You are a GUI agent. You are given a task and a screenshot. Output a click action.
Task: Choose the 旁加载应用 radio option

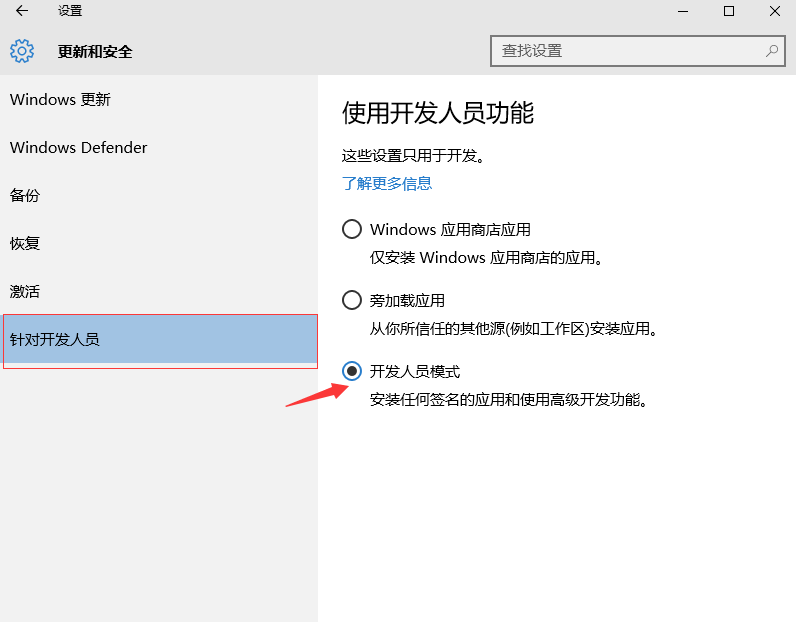tap(352, 300)
